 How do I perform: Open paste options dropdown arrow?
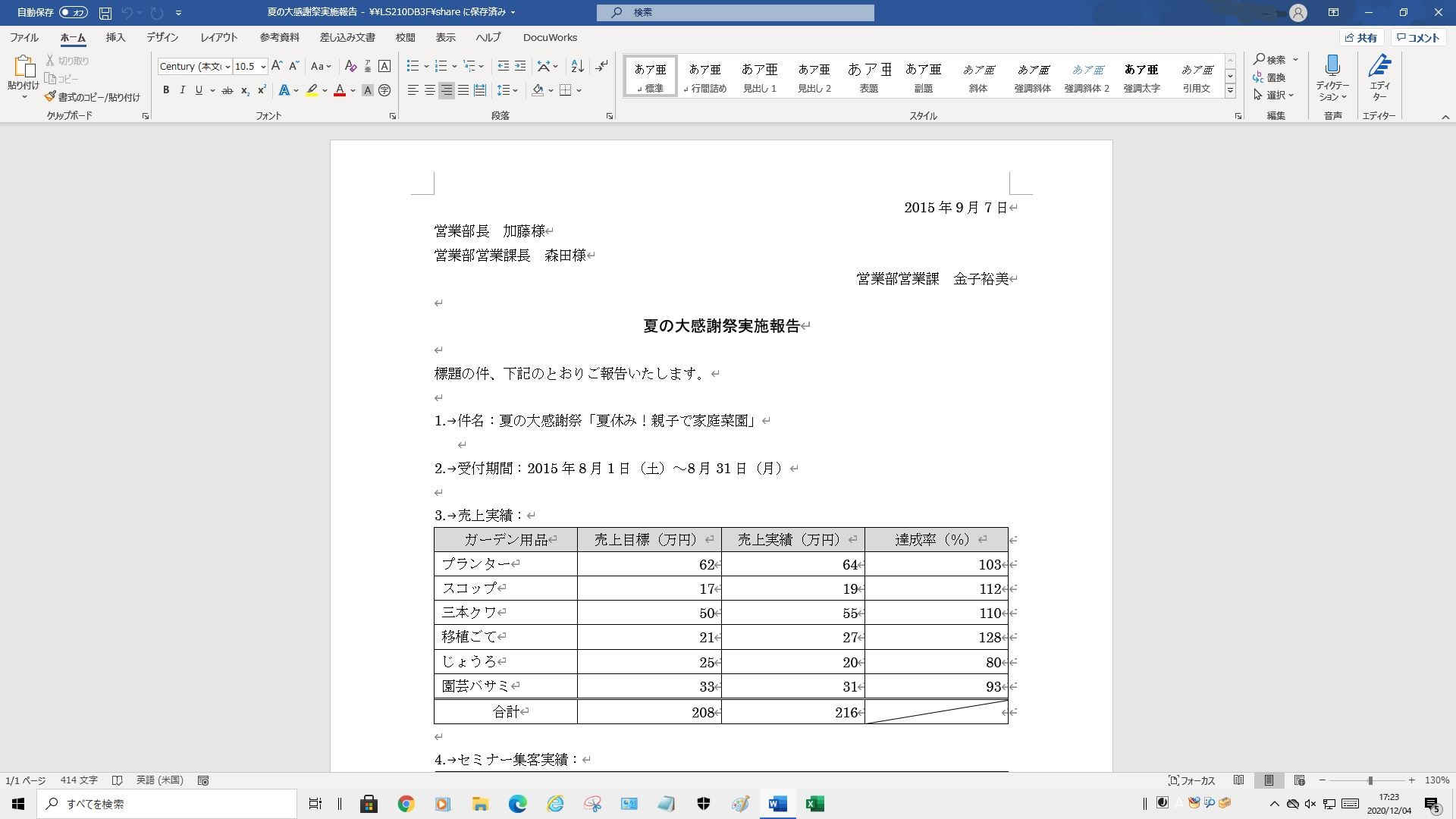(x=24, y=97)
